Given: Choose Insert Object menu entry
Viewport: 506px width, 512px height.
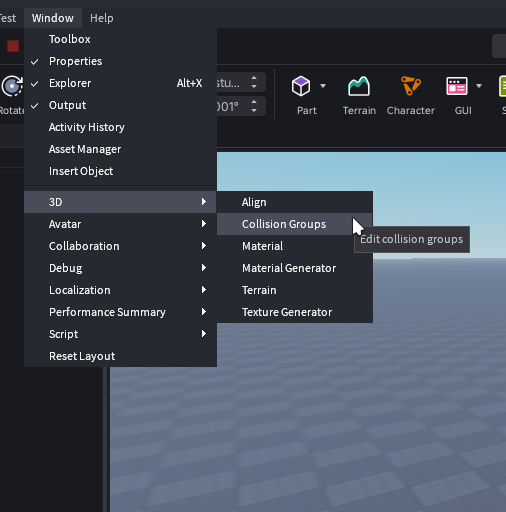Looking at the screenshot, I should 120,171.
